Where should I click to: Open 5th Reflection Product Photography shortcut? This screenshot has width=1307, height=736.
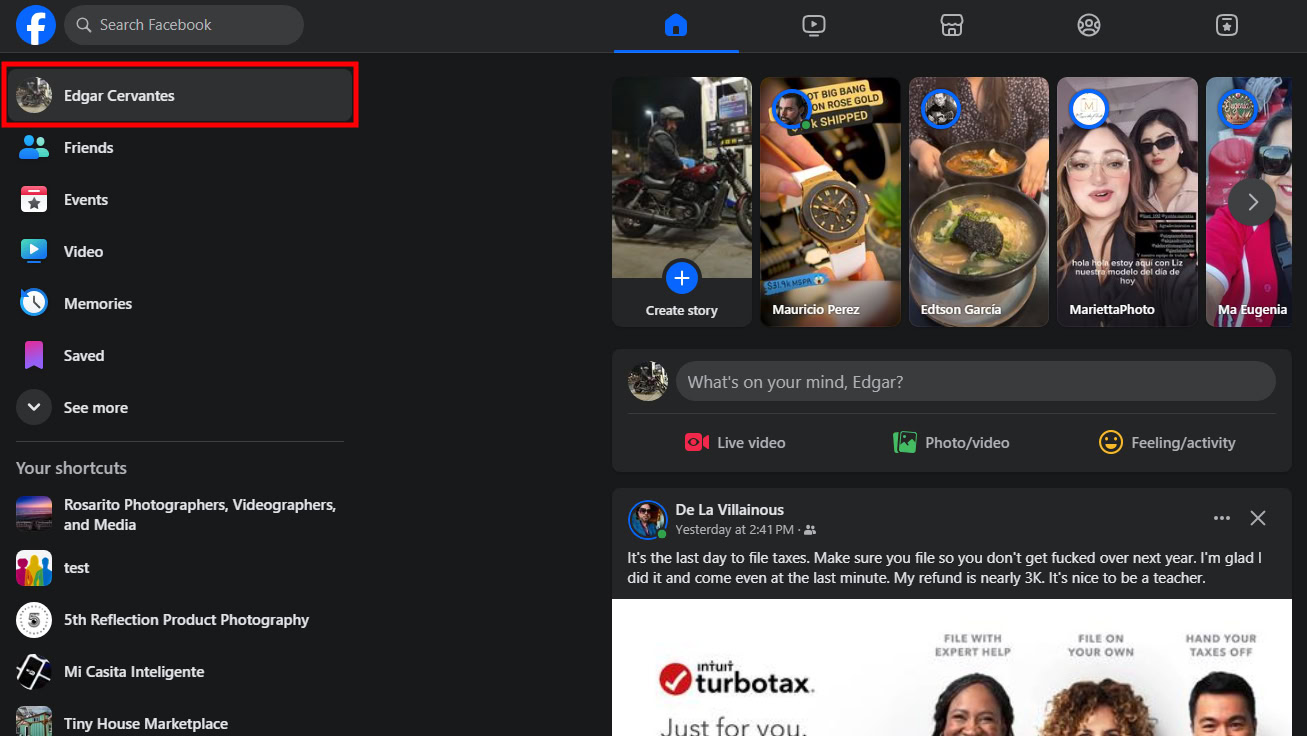point(180,620)
